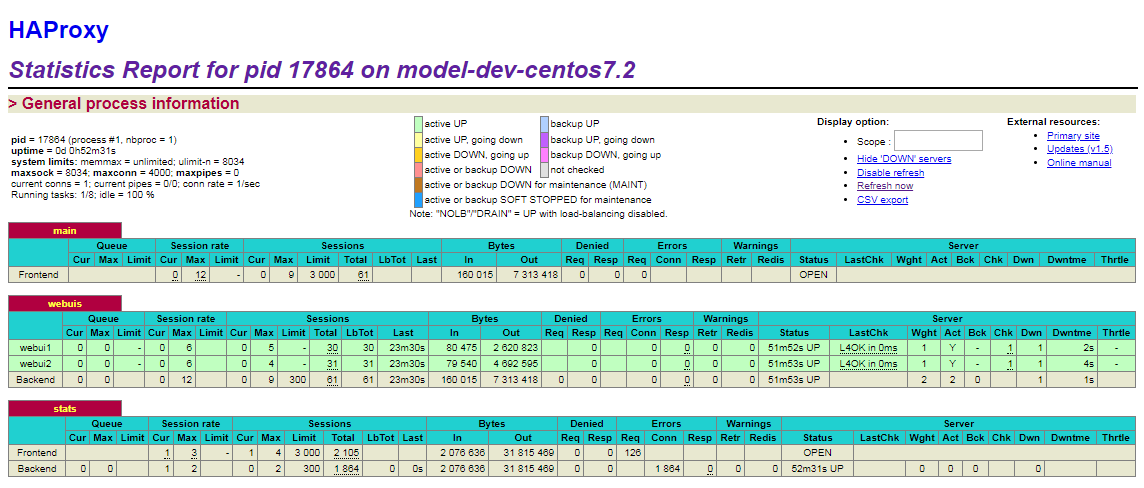The height and width of the screenshot is (488, 1144).
Task: Select the webuis proxy section header
Action: pos(65,303)
